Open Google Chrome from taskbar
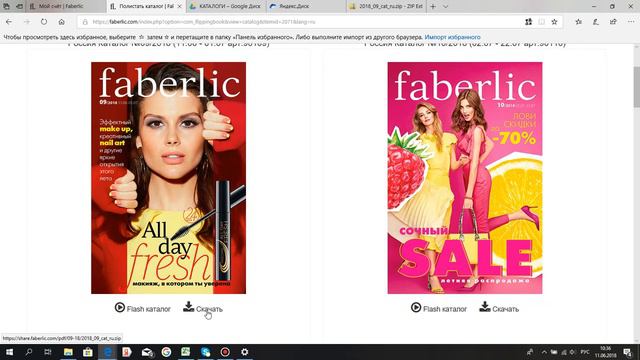Screen dimensions: 640x360 pos(166,352)
